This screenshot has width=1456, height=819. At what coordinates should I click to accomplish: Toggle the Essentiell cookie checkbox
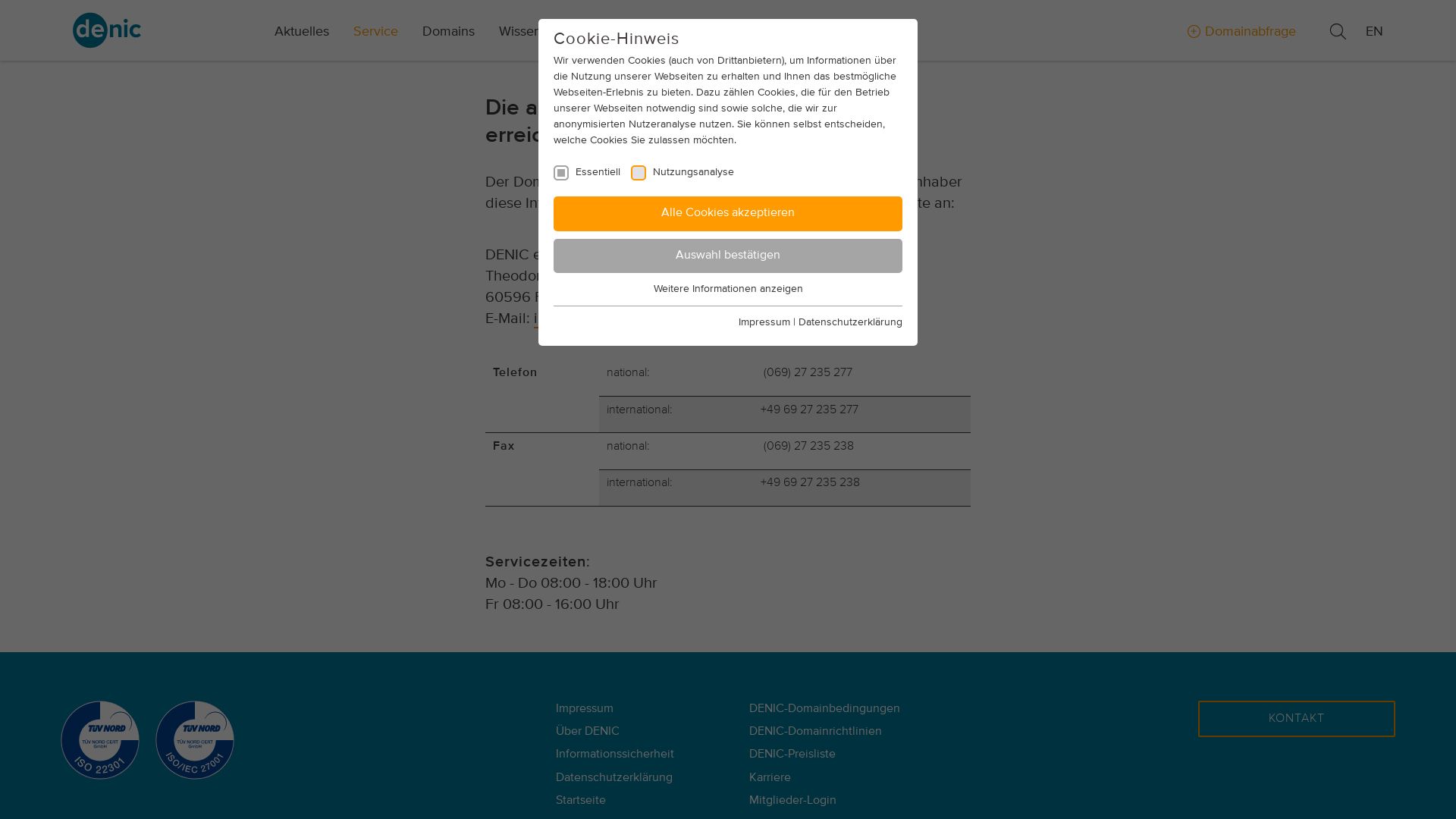pyautogui.click(x=561, y=173)
